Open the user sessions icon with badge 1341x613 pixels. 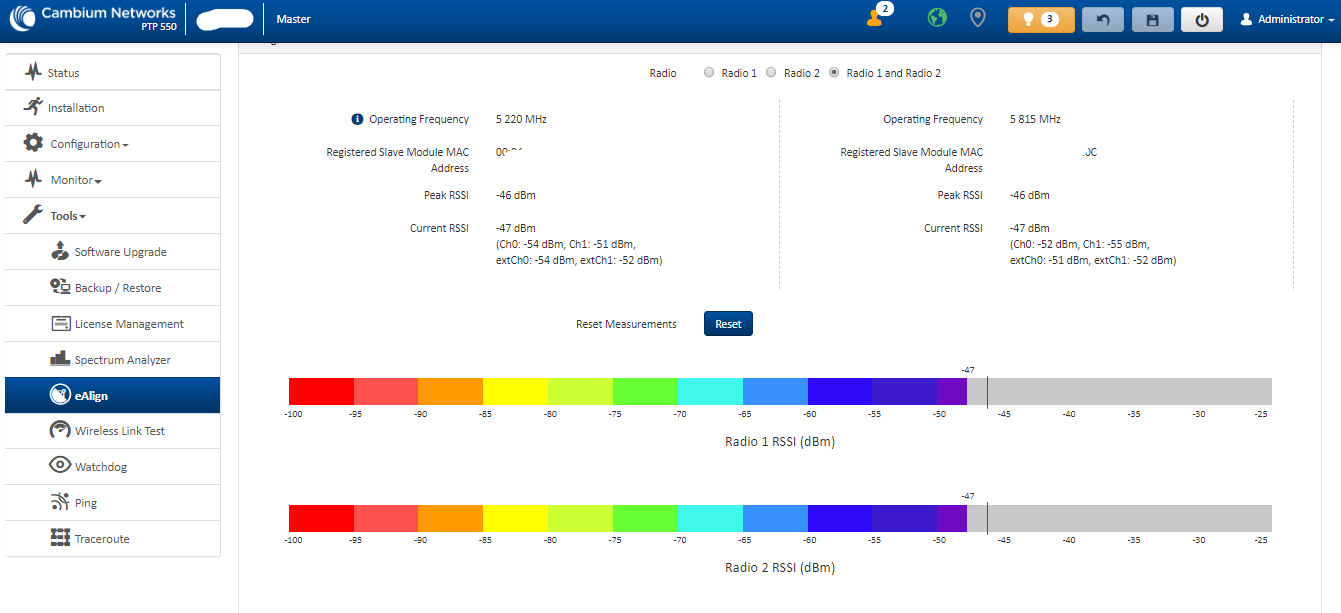click(x=875, y=18)
